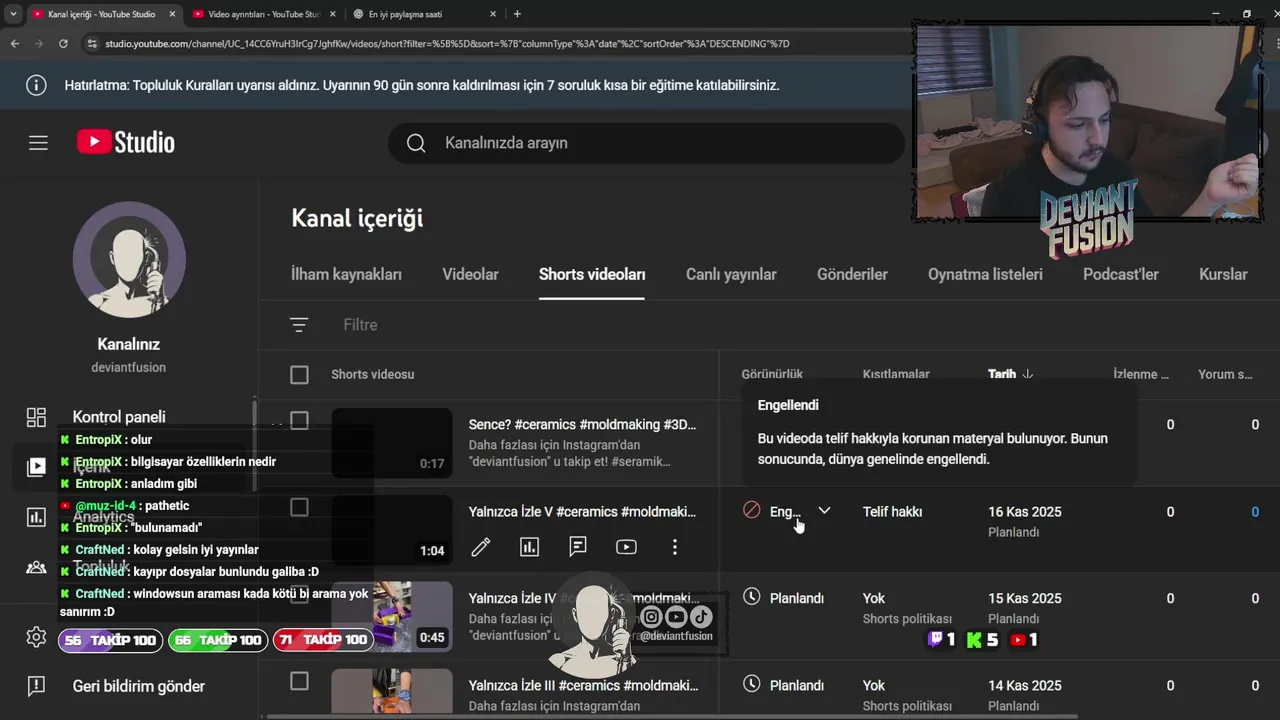Viewport: 1280px width, 720px height.
Task: Click the horizontal scrollbar at bottom
Action: tap(670, 715)
